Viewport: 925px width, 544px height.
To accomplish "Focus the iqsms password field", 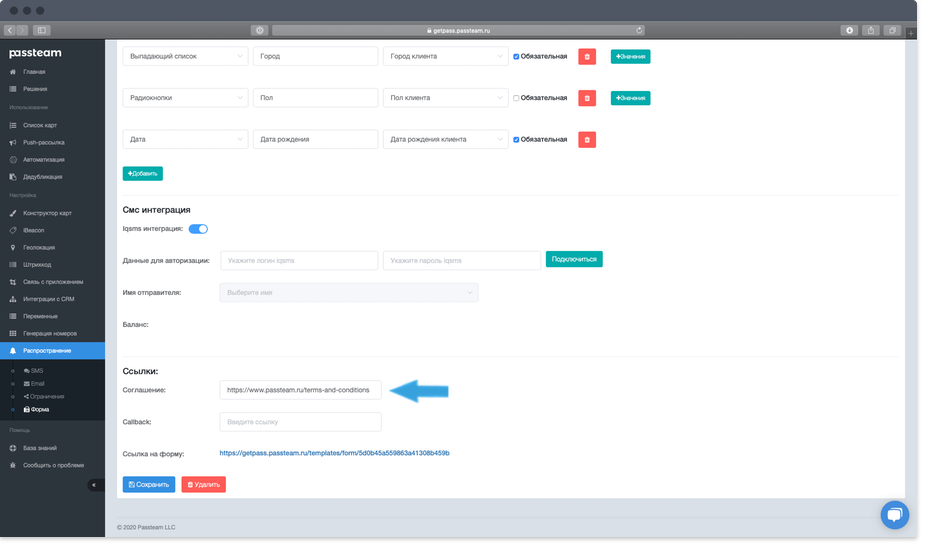I will (462, 261).
